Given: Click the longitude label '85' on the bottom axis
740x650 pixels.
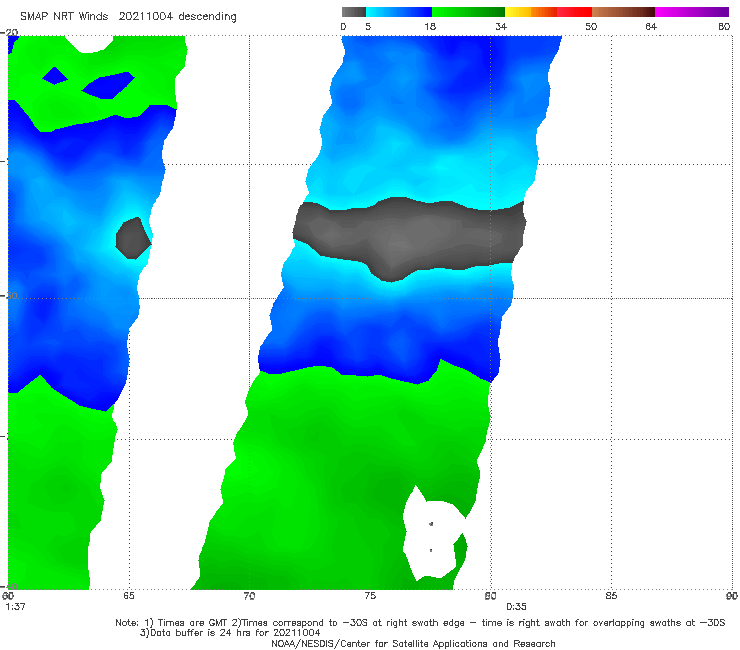Looking at the screenshot, I should coord(611,596).
